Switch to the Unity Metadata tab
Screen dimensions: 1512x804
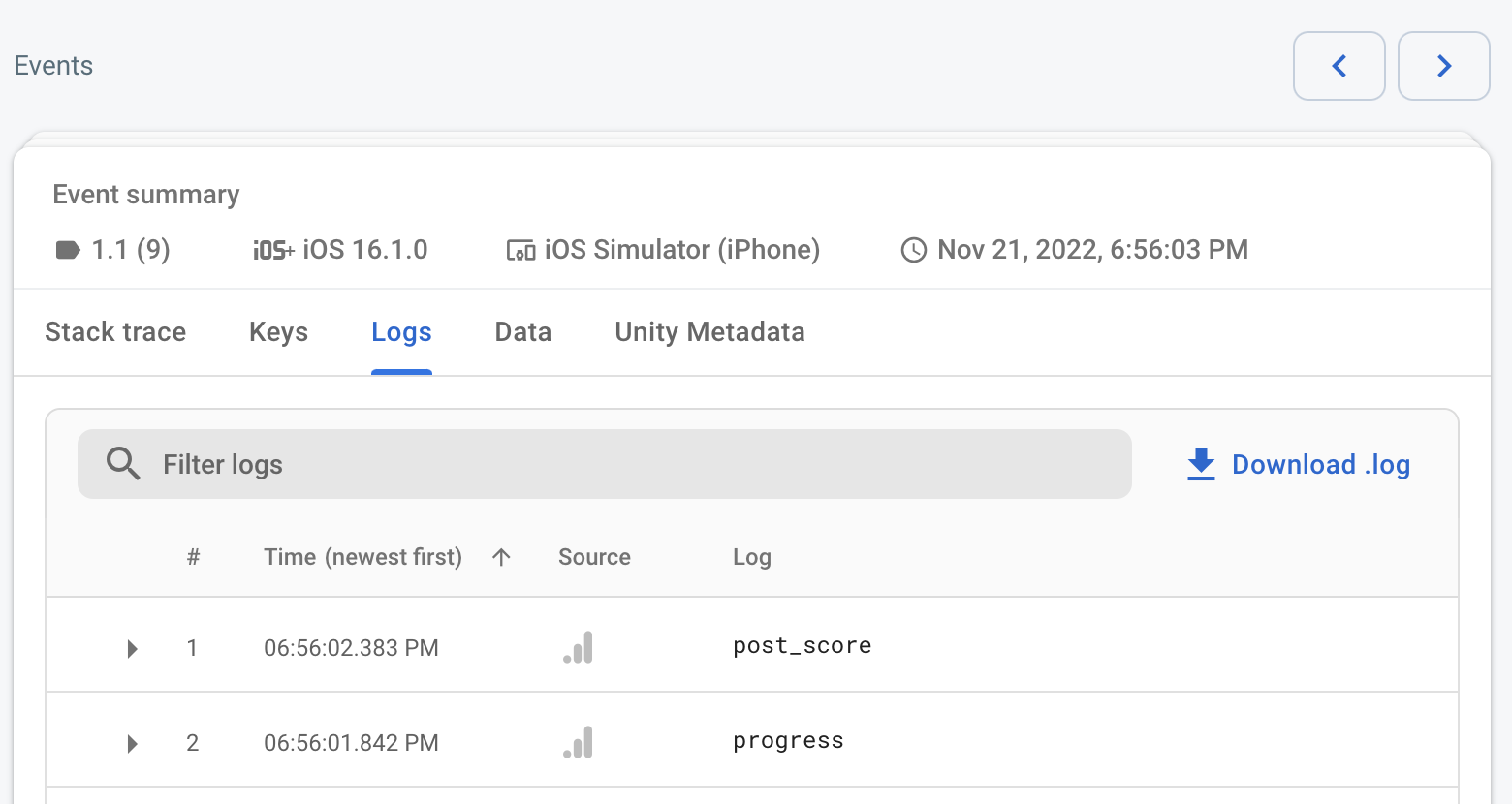pyautogui.click(x=709, y=332)
